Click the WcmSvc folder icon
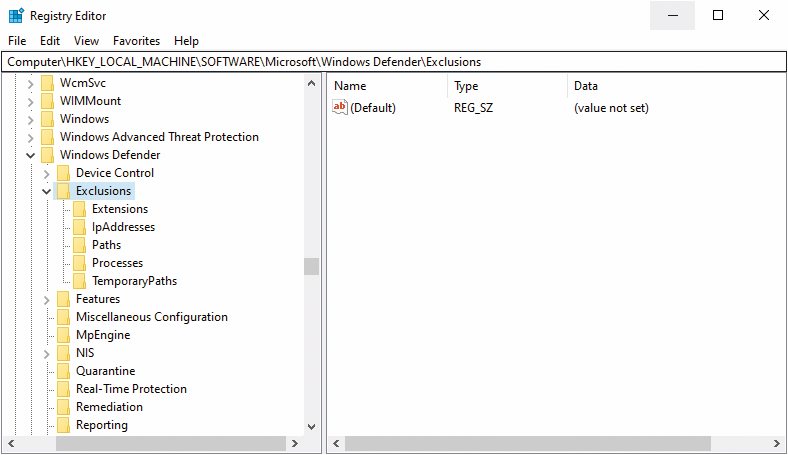The height and width of the screenshot is (455, 788). (x=47, y=83)
